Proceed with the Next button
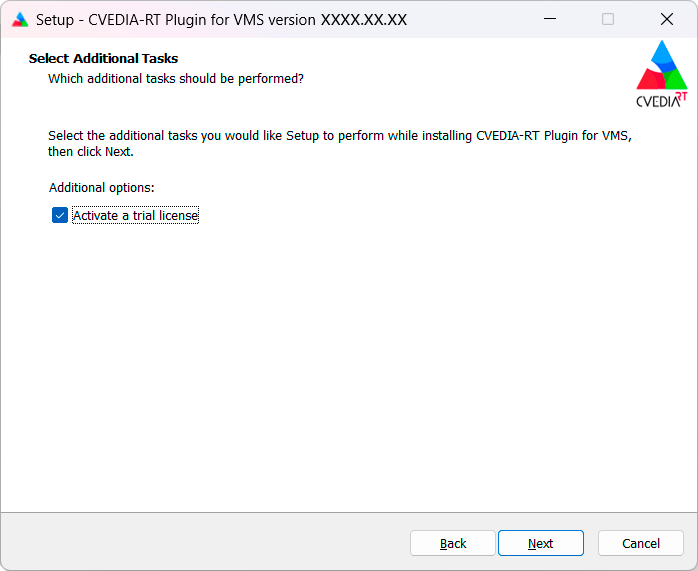The height and width of the screenshot is (571, 698). pos(540,543)
